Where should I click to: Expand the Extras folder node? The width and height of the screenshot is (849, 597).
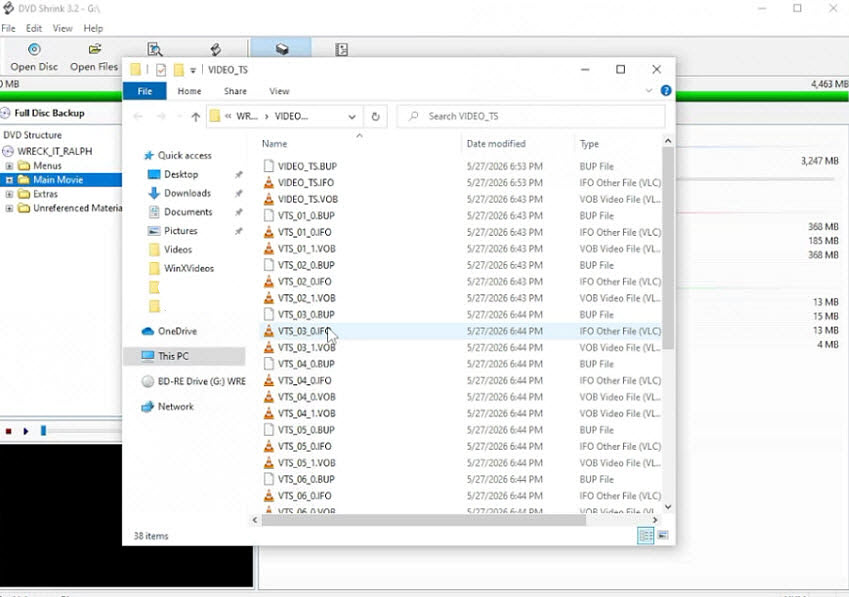tap(9, 194)
